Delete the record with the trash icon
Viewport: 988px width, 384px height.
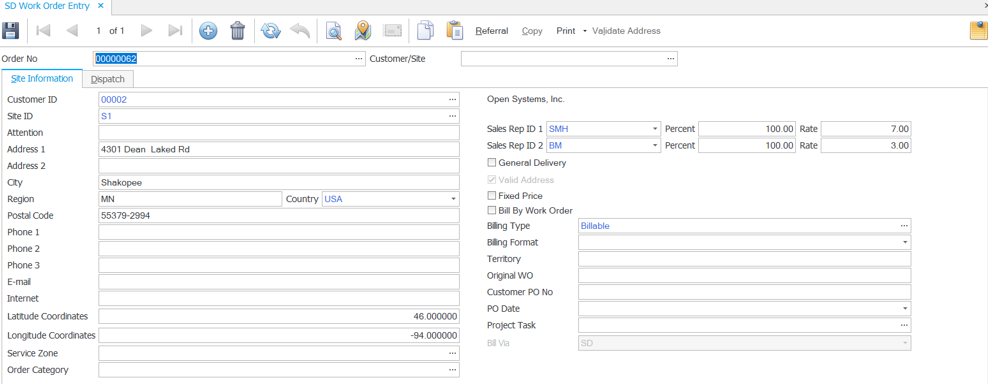(x=238, y=30)
